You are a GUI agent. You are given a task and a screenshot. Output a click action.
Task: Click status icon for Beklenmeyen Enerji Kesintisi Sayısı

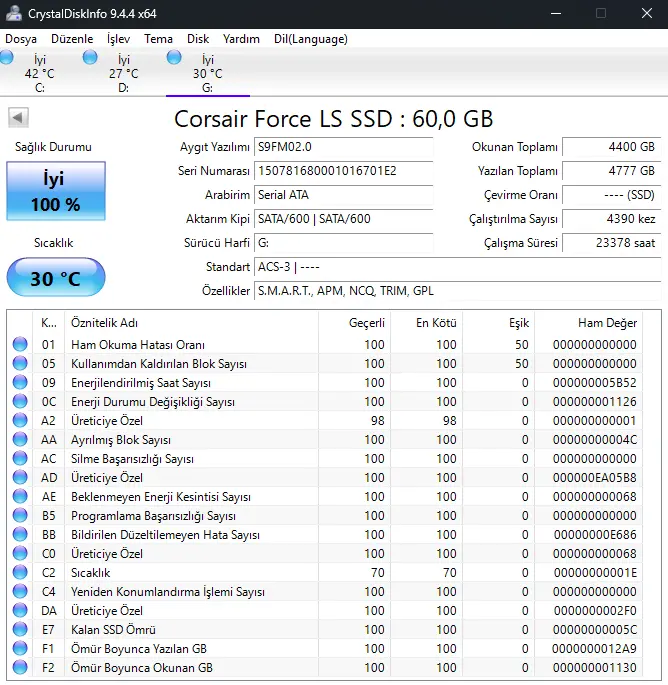point(20,496)
